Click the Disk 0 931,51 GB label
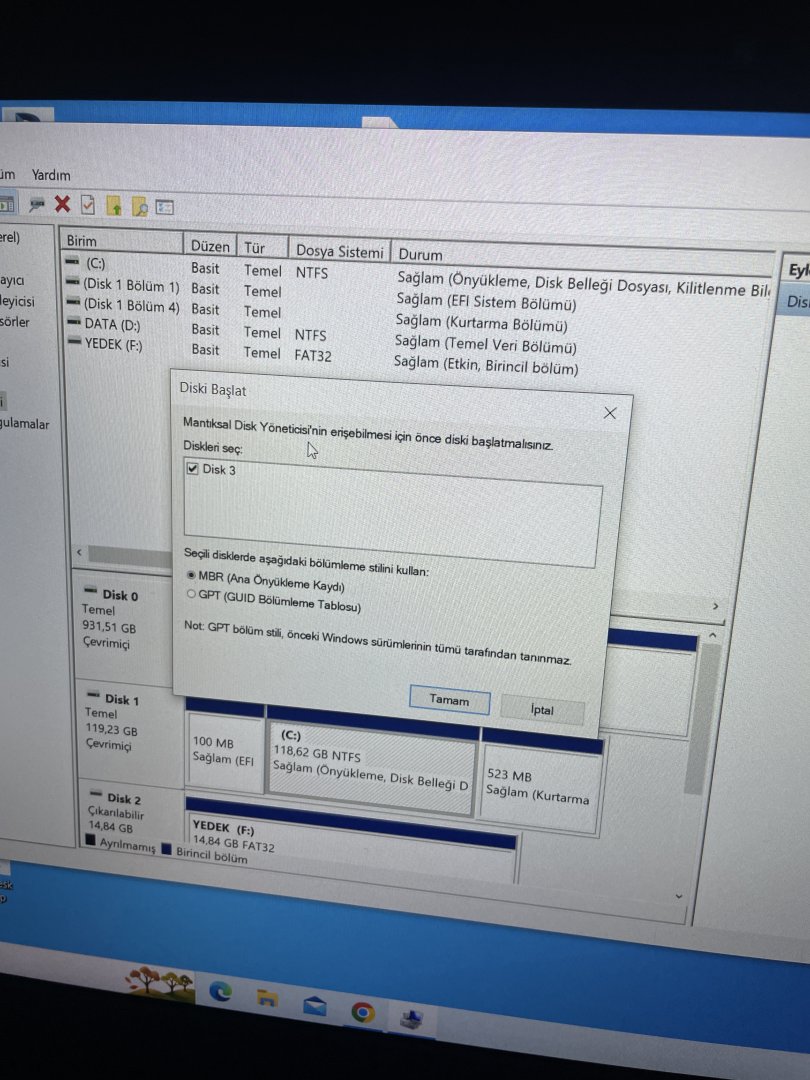 pos(109,627)
